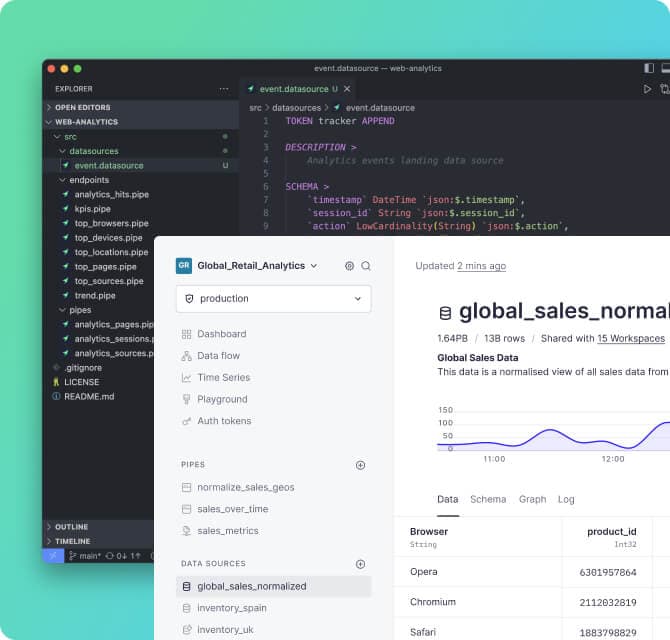The height and width of the screenshot is (640, 670).
Task: Open the '15 Workspaces' shared link
Action: (631, 338)
